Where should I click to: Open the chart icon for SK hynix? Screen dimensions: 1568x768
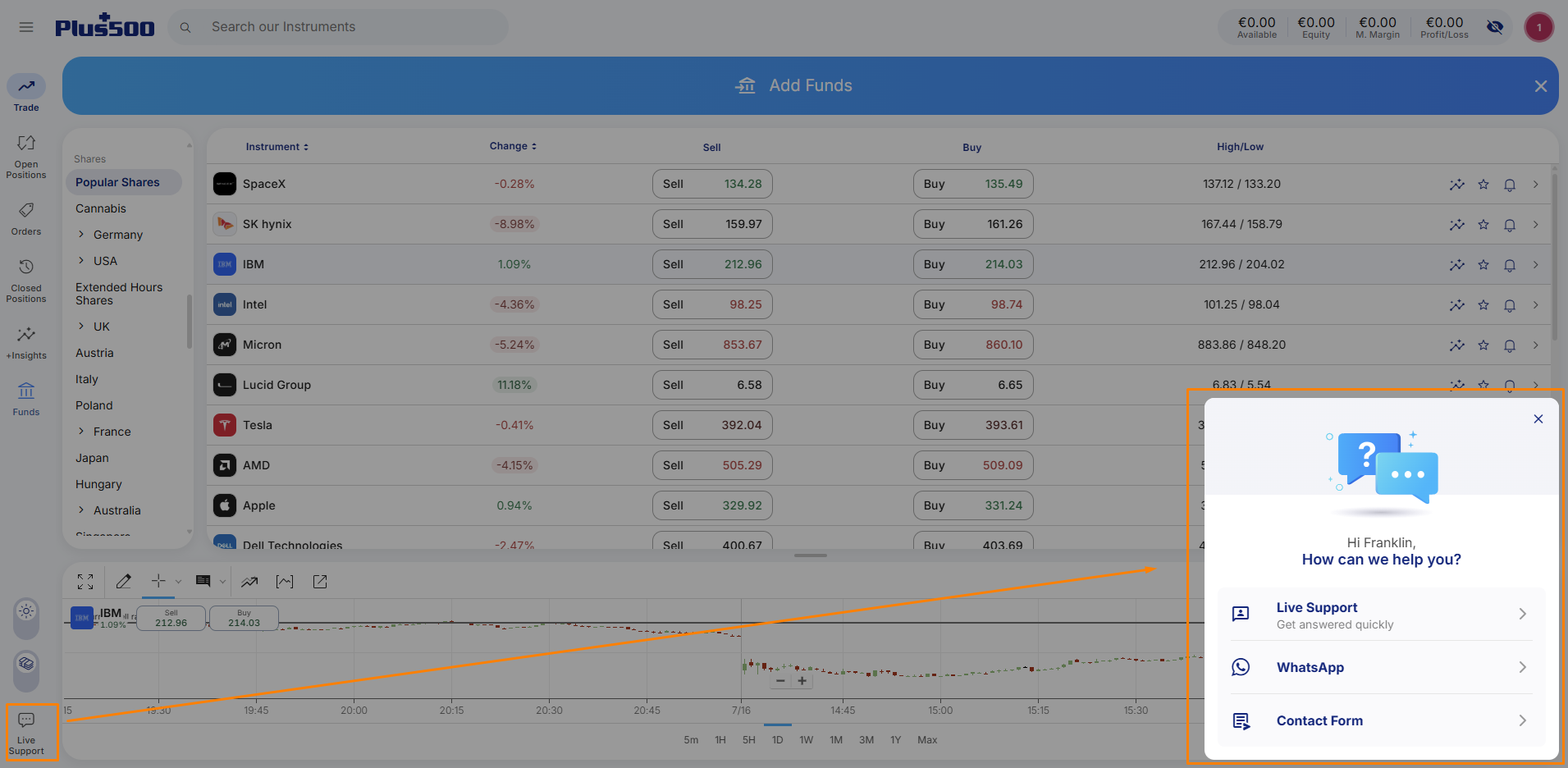click(x=1457, y=225)
